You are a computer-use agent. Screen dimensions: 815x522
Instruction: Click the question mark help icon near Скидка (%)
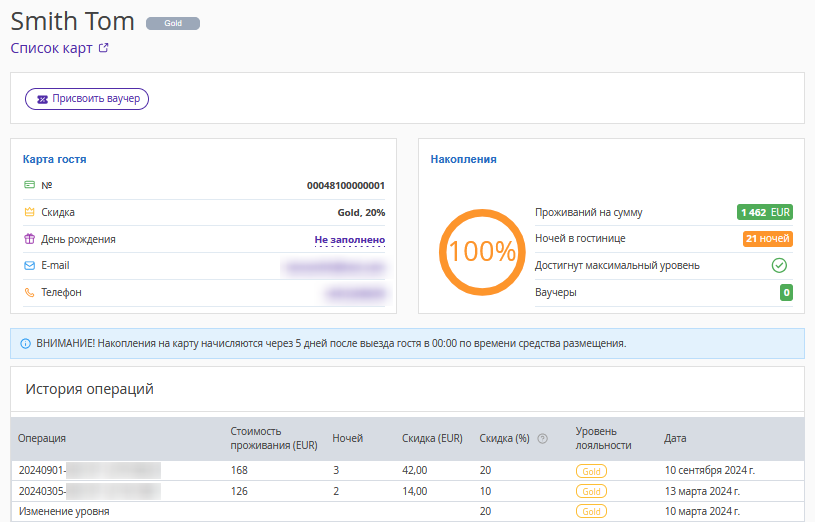click(x=542, y=438)
